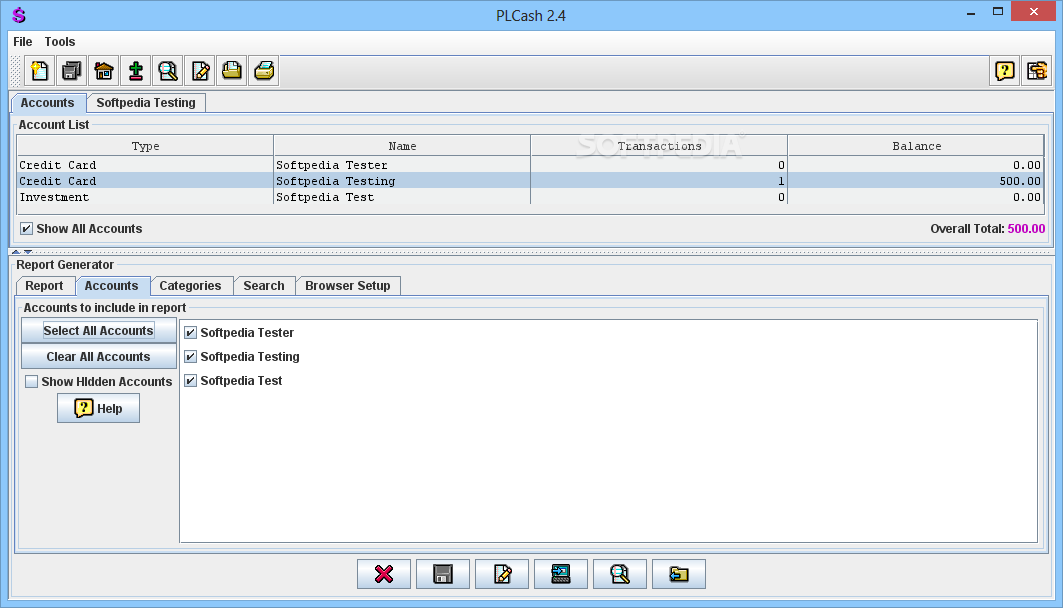Sort by Name column header
1063x608 pixels.
(x=402, y=146)
